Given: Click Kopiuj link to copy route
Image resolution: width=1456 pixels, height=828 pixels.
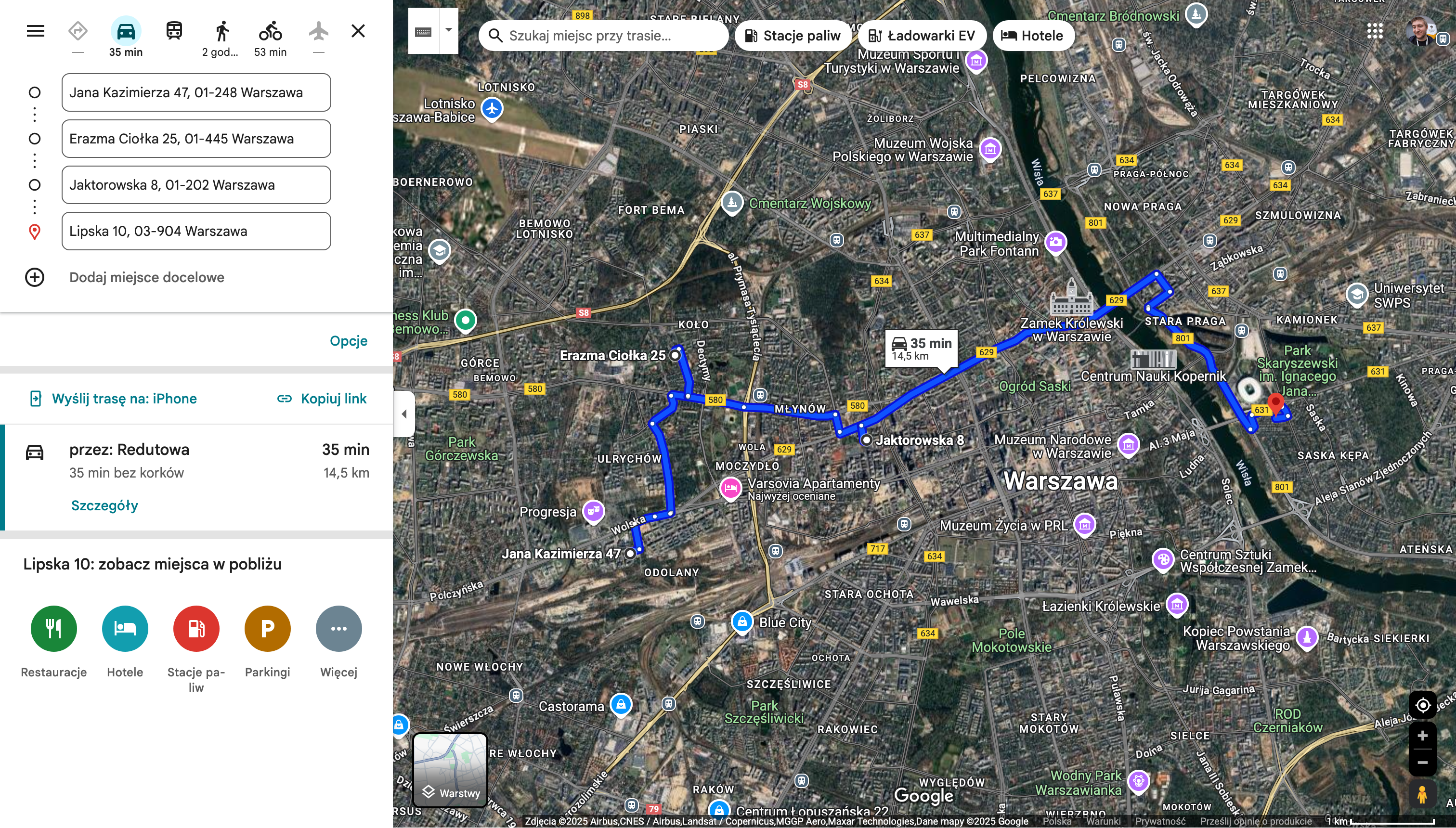Looking at the screenshot, I should coord(322,399).
